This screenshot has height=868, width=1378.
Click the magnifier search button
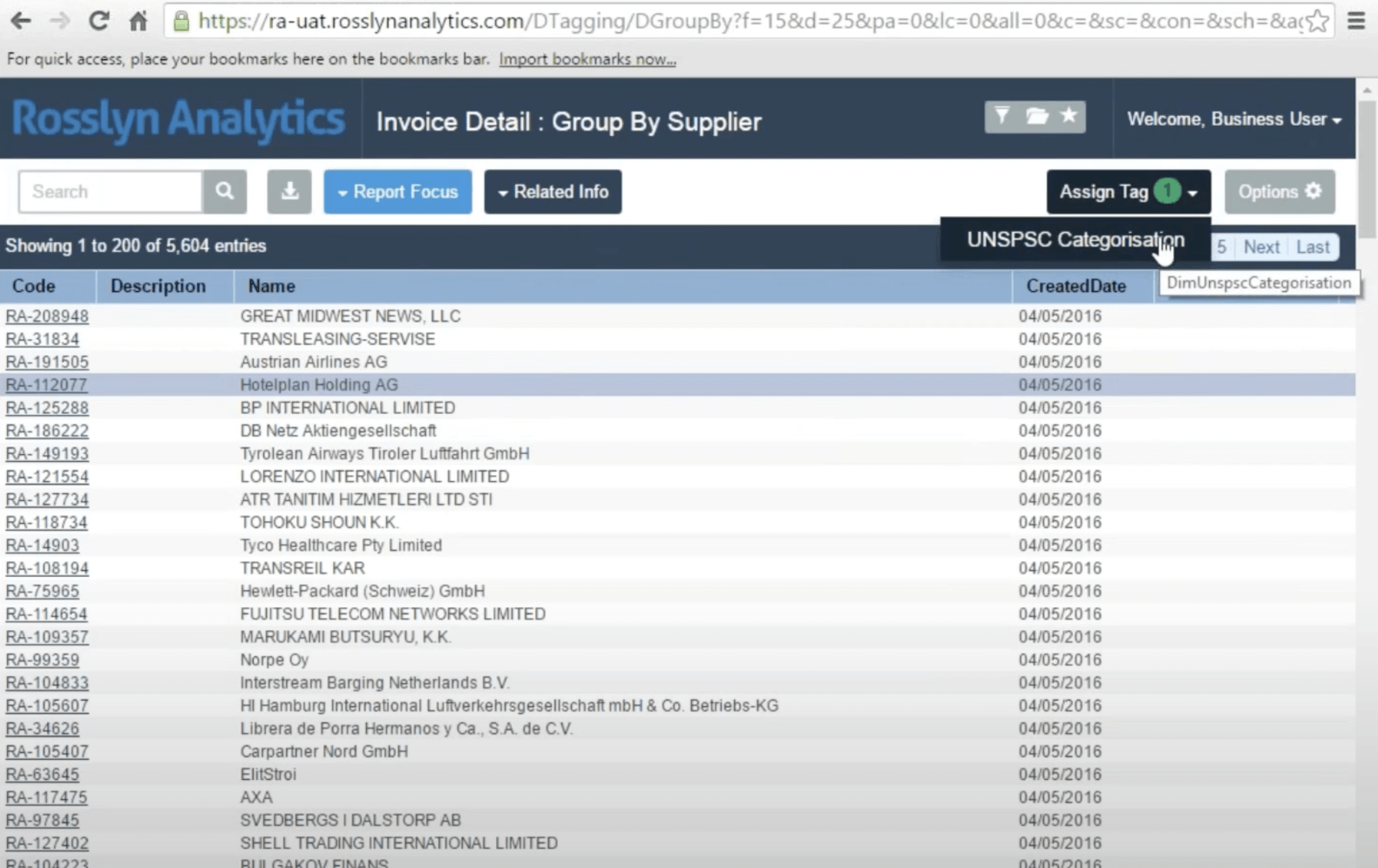pos(225,192)
